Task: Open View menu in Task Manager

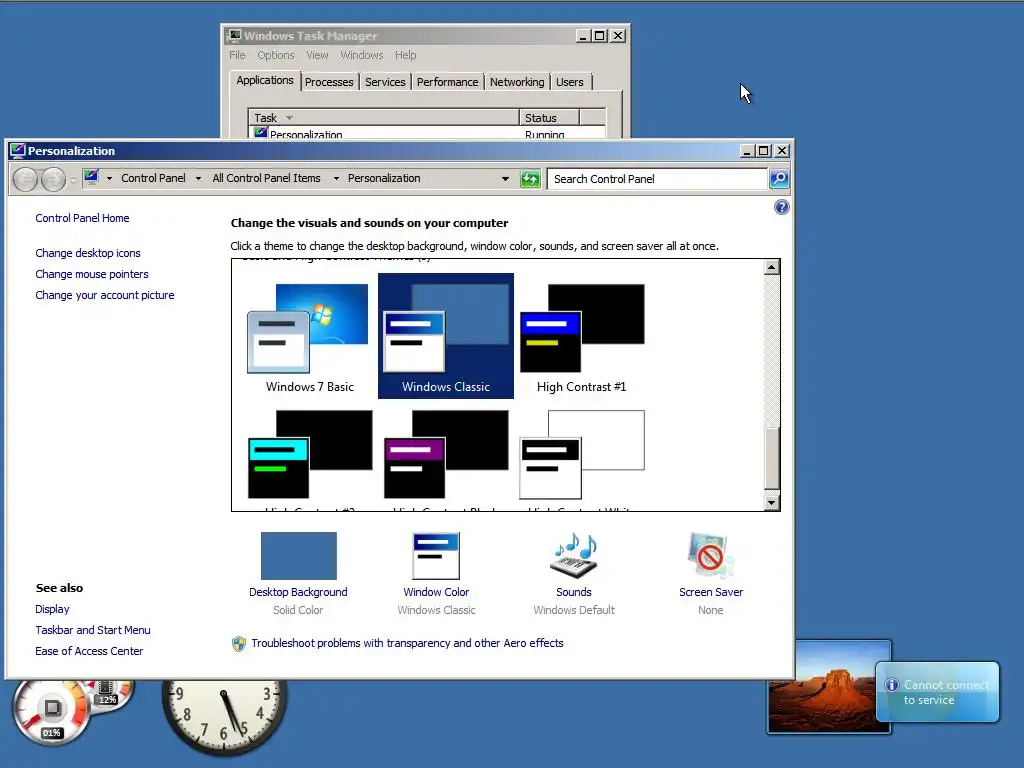Action: 317,55
